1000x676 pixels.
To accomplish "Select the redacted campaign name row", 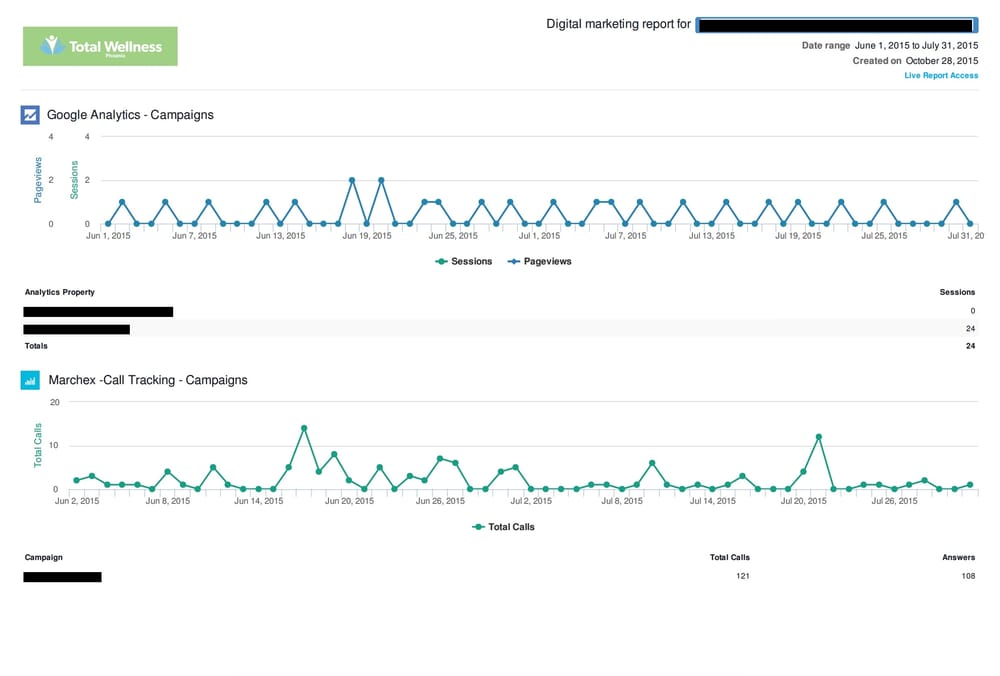I will 62,577.
